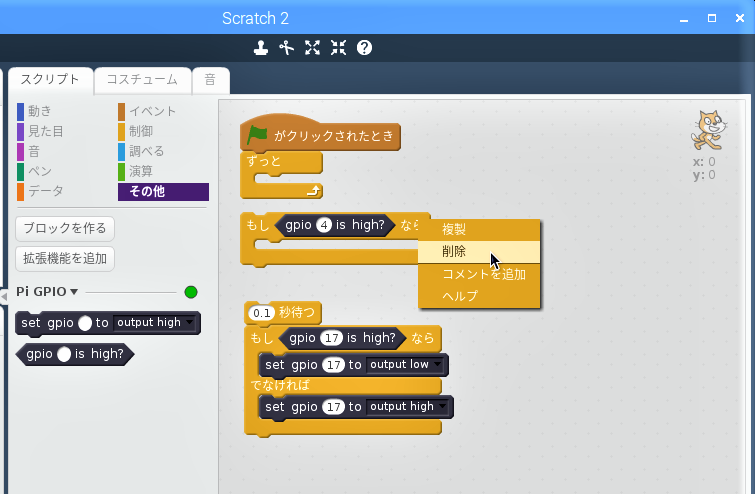755x494 pixels.
Task: Click the stage pane collapse arrow
Action: [3, 297]
